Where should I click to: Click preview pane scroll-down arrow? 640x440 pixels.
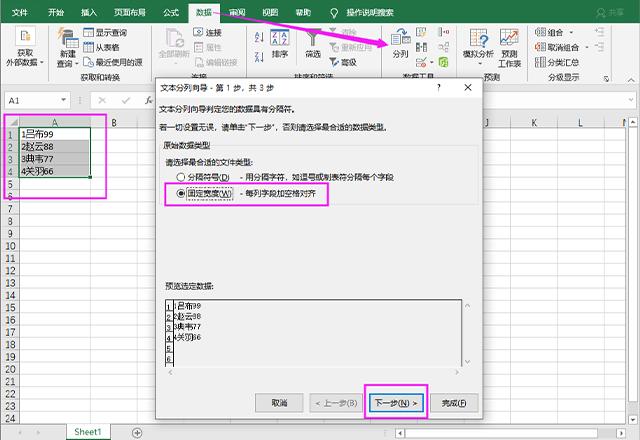tap(468, 362)
